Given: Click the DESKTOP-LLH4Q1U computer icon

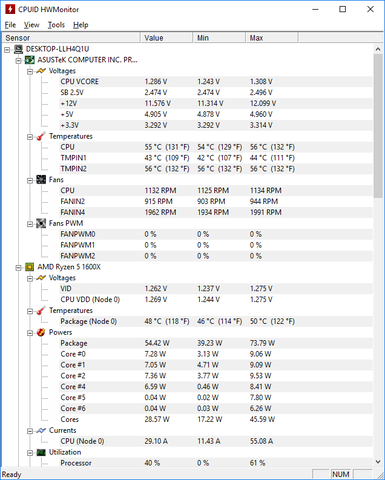Looking at the screenshot, I should [18, 49].
